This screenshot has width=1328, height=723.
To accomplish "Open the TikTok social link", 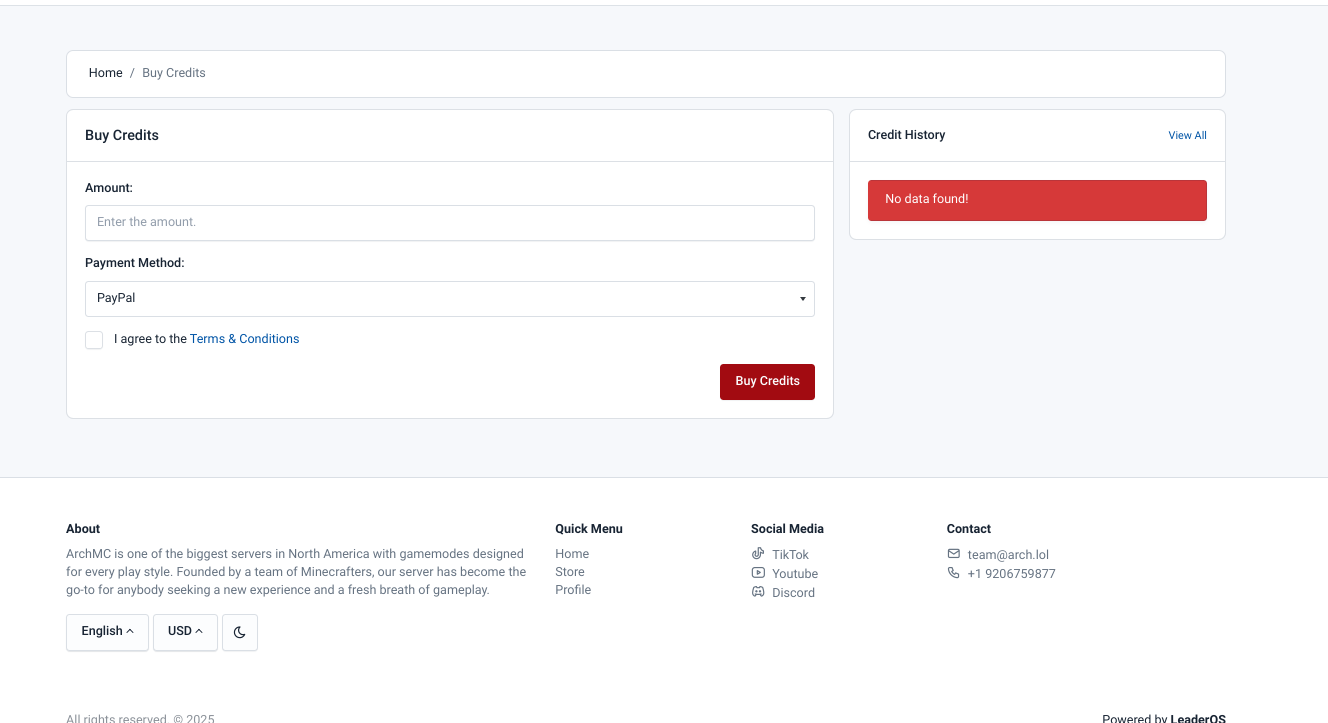I will (790, 555).
